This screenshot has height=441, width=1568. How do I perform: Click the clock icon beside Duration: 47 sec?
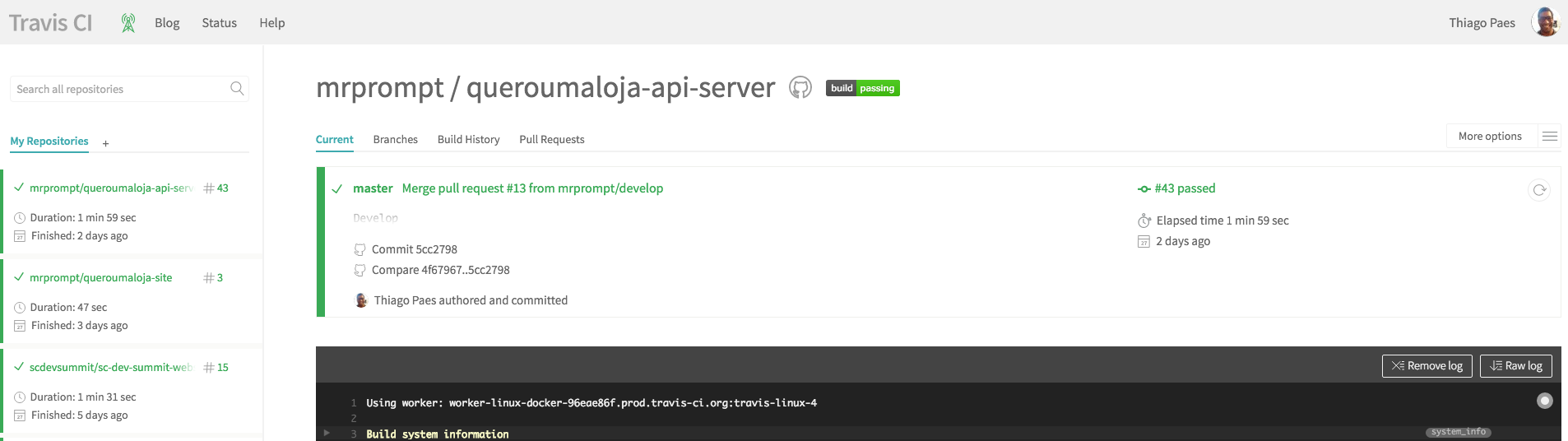coord(20,308)
